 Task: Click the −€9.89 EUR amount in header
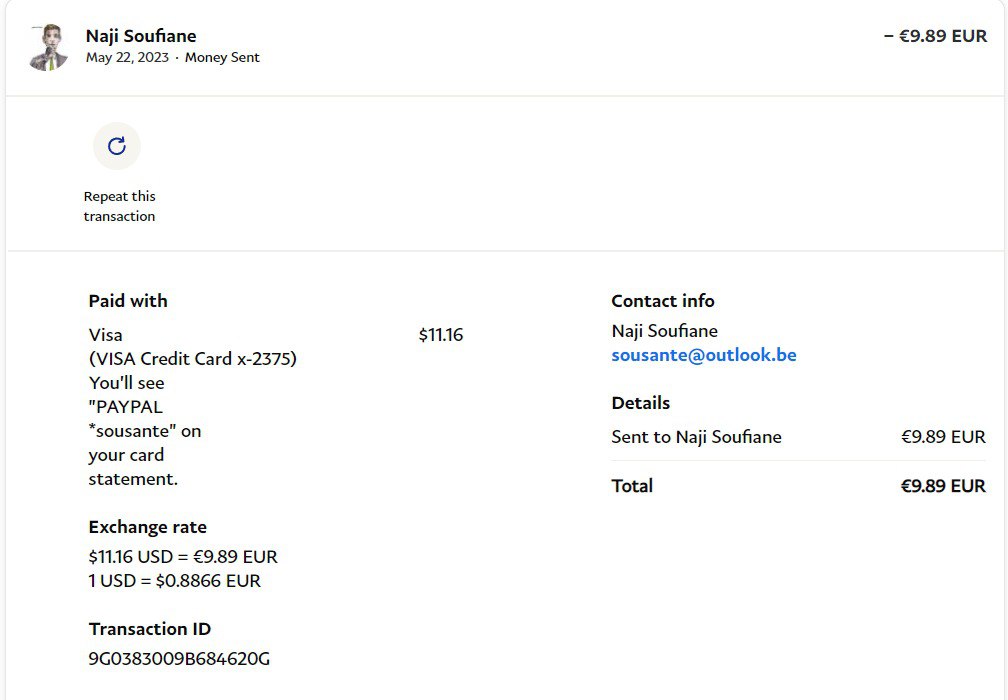935,36
